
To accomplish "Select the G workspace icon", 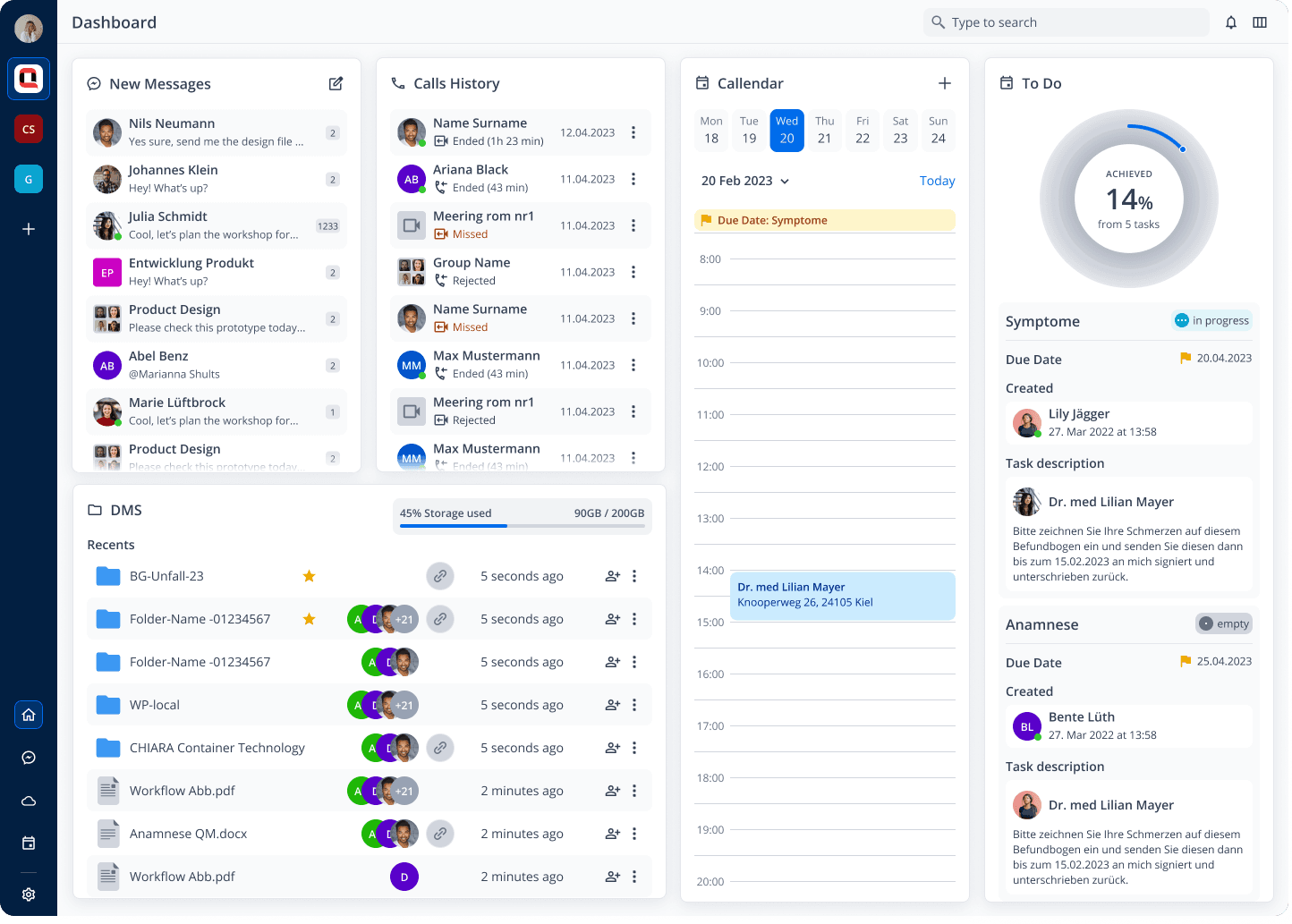I will (29, 179).
